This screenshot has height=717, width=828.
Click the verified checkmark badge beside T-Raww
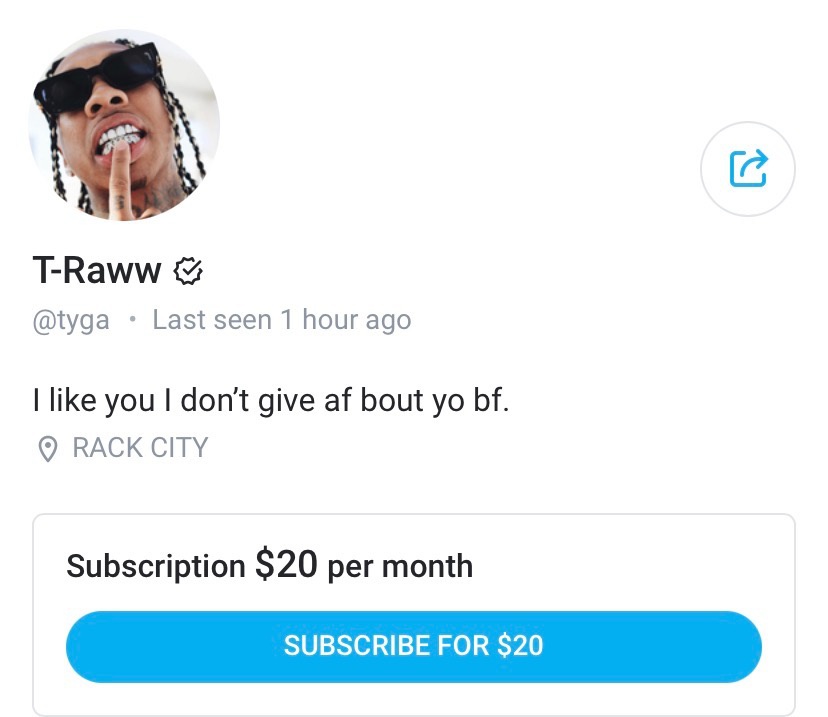[x=188, y=271]
